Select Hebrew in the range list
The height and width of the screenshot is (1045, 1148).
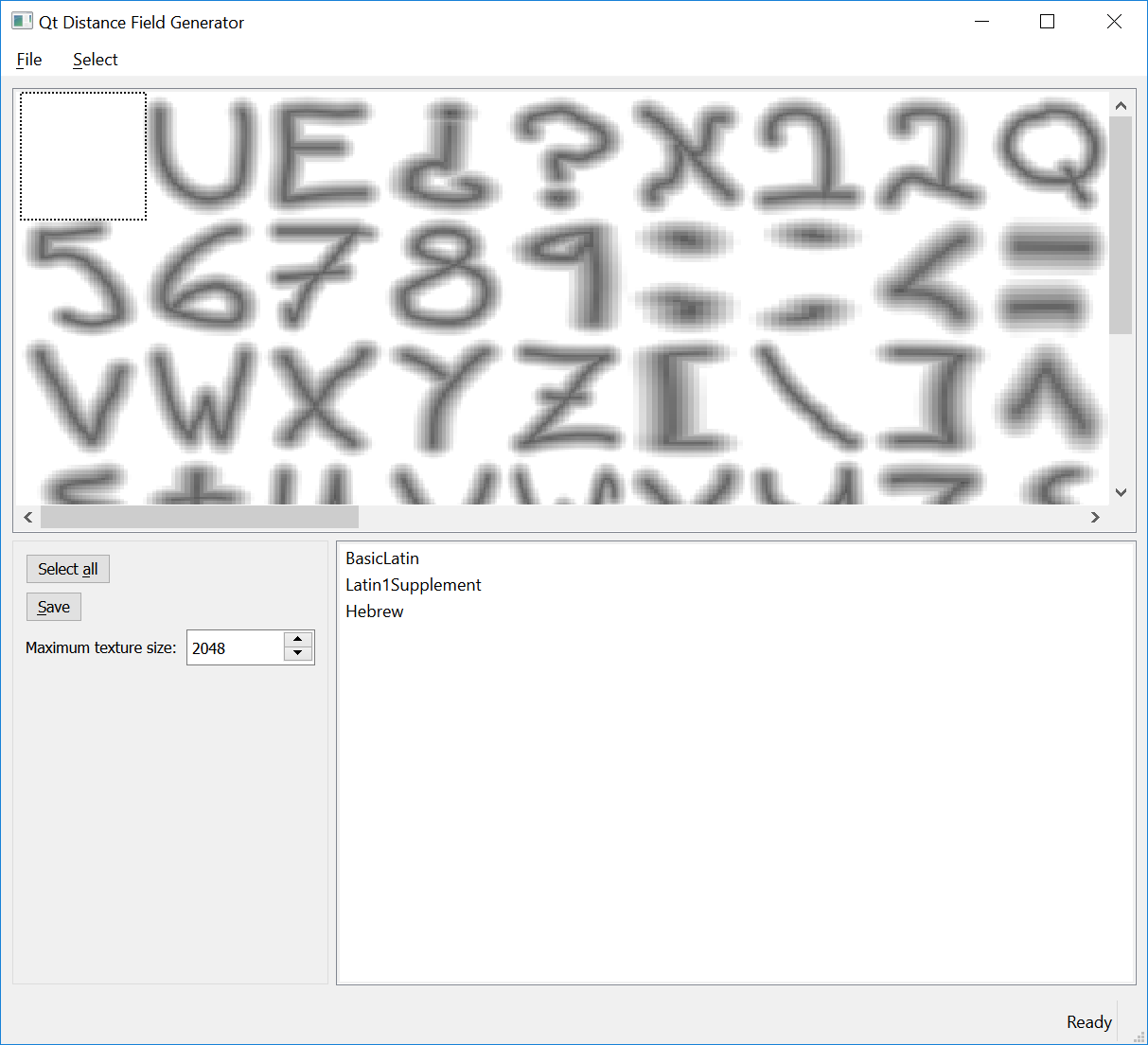[x=375, y=611]
